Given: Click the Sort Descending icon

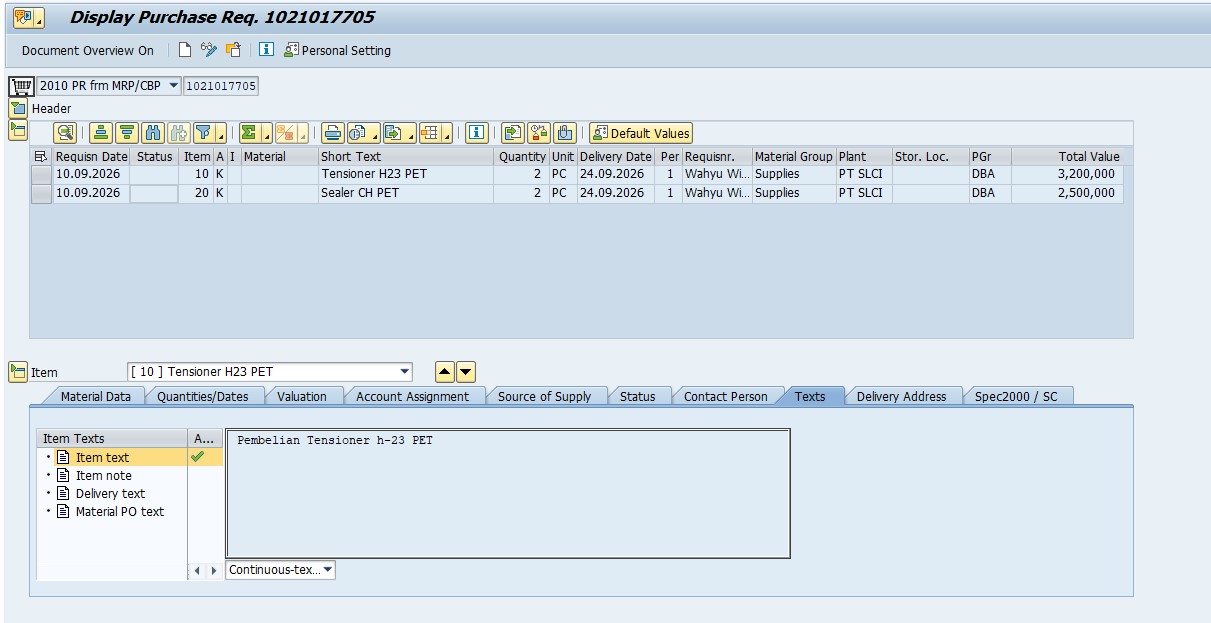Looking at the screenshot, I should coord(127,133).
